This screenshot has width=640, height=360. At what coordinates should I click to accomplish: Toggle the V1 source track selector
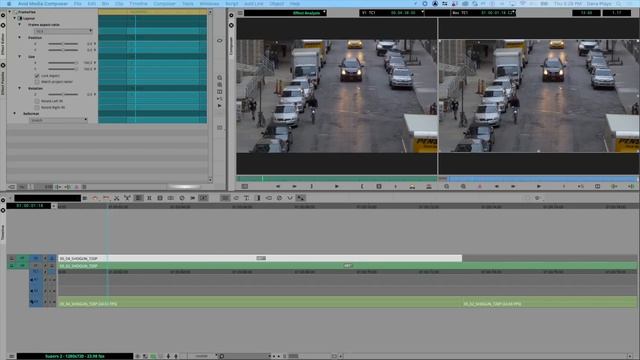22,266
